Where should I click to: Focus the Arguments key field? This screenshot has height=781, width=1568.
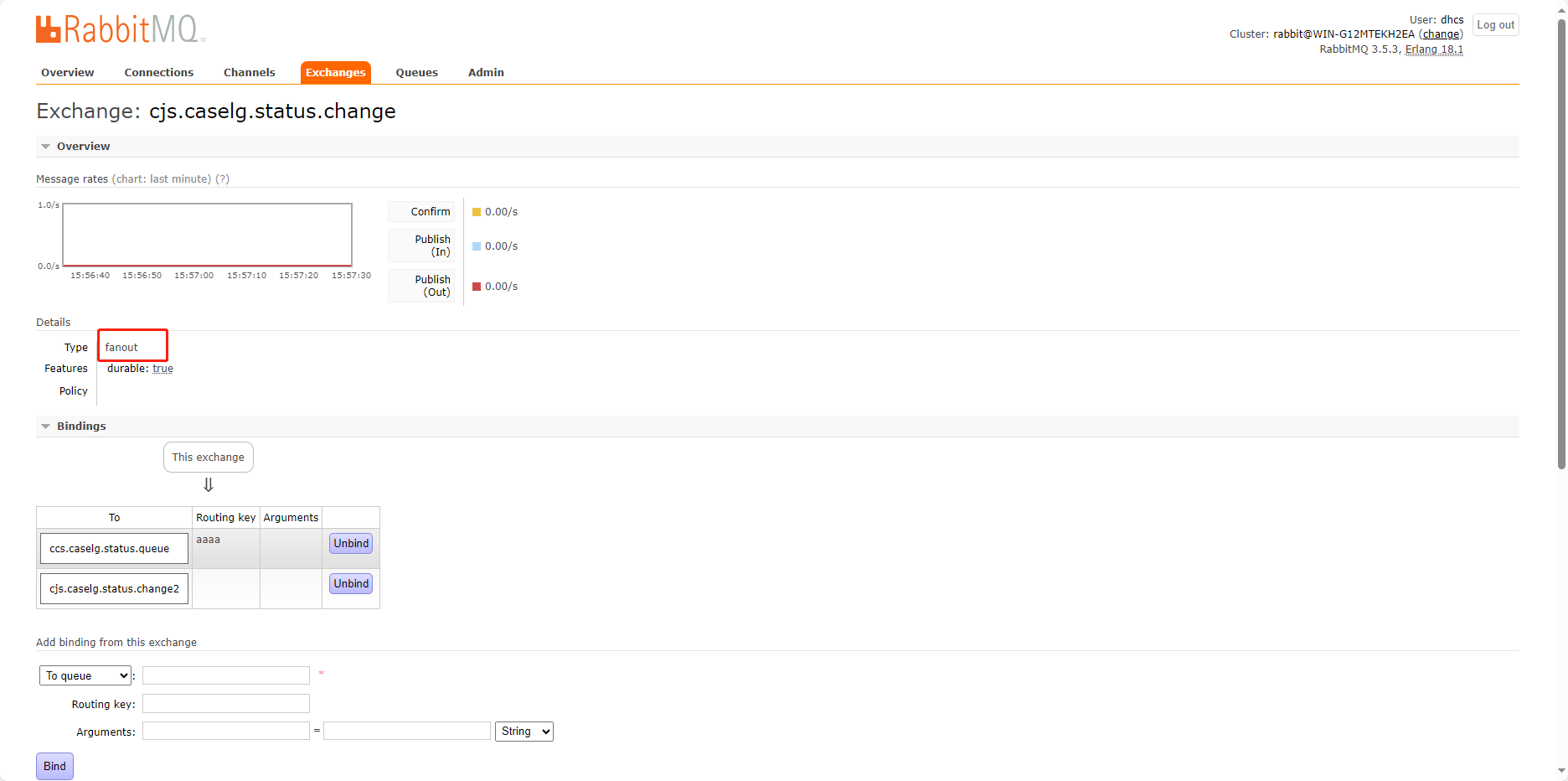point(226,732)
